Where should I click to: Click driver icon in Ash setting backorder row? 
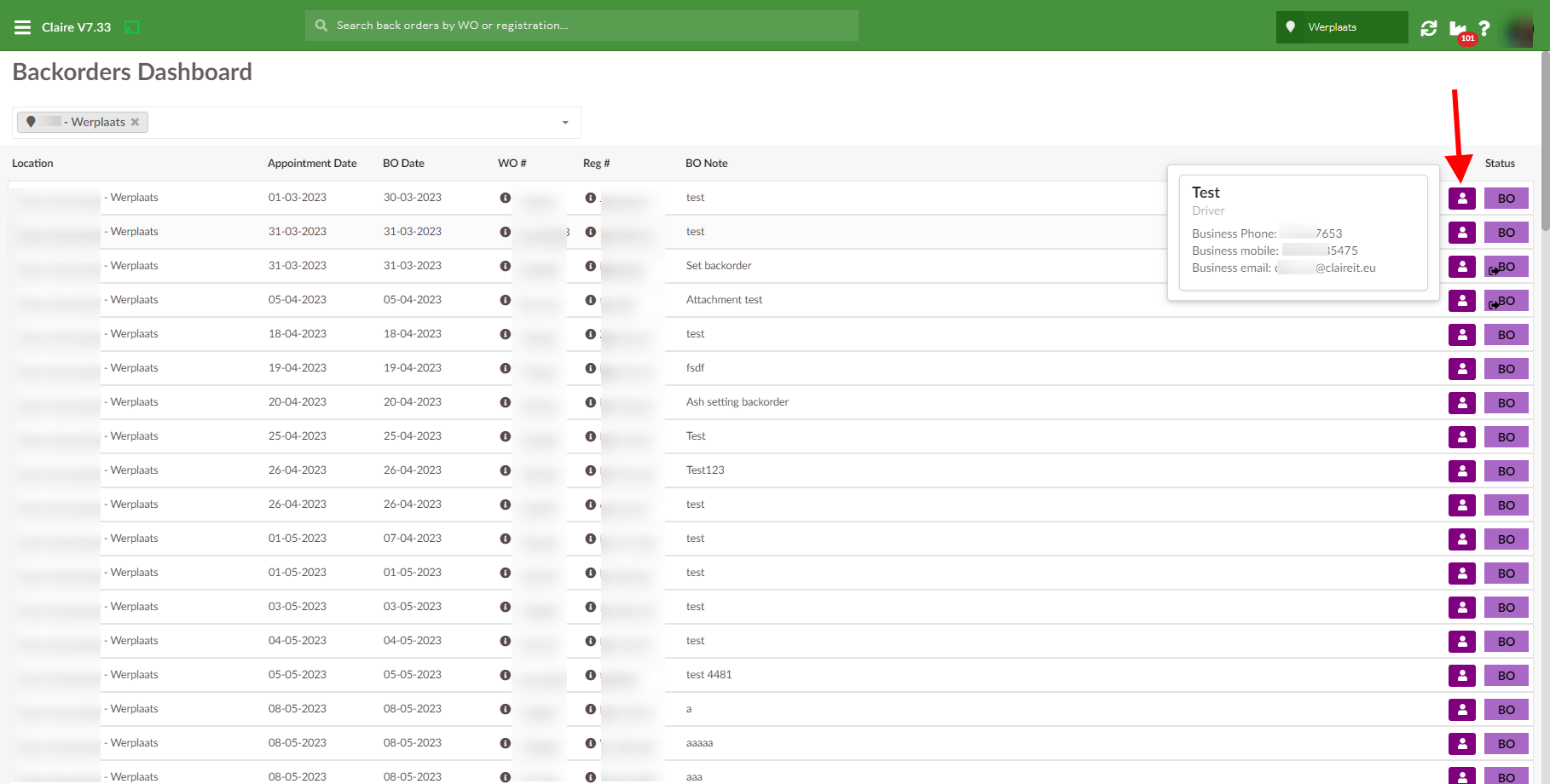(1462, 403)
